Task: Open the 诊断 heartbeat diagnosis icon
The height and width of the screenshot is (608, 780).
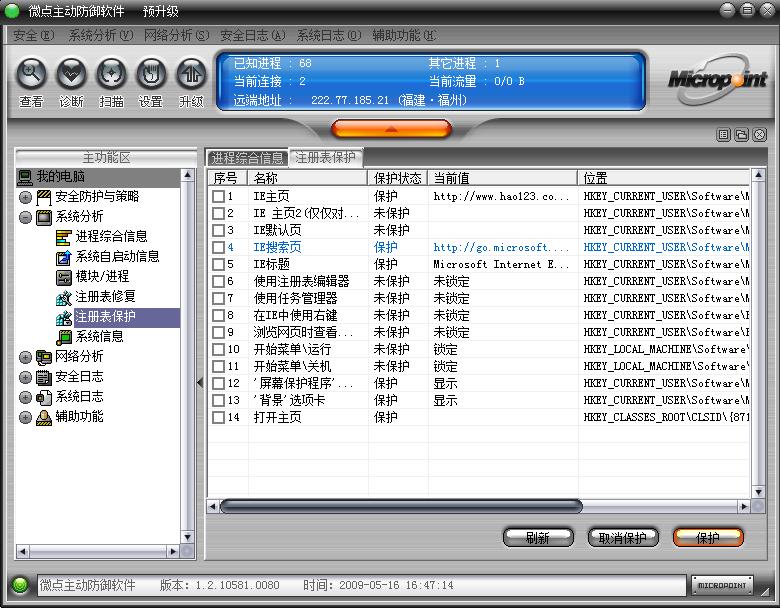Action: [71, 73]
